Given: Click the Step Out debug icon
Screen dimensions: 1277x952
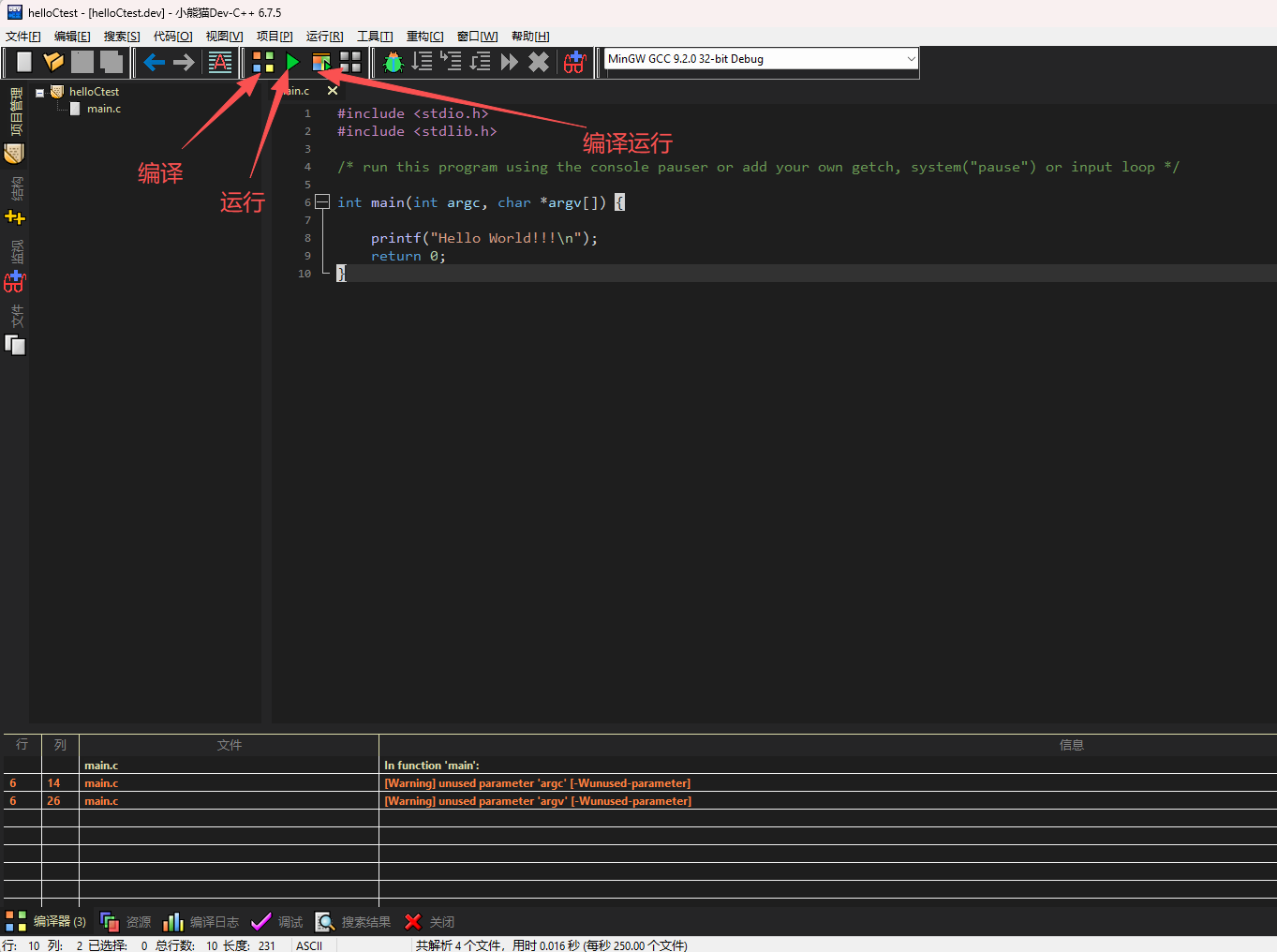Looking at the screenshot, I should tap(481, 62).
